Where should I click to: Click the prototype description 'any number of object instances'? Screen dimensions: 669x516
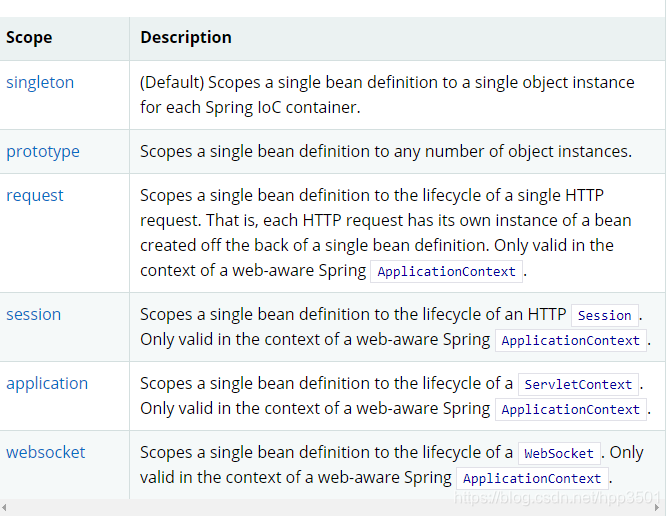[x=512, y=152]
